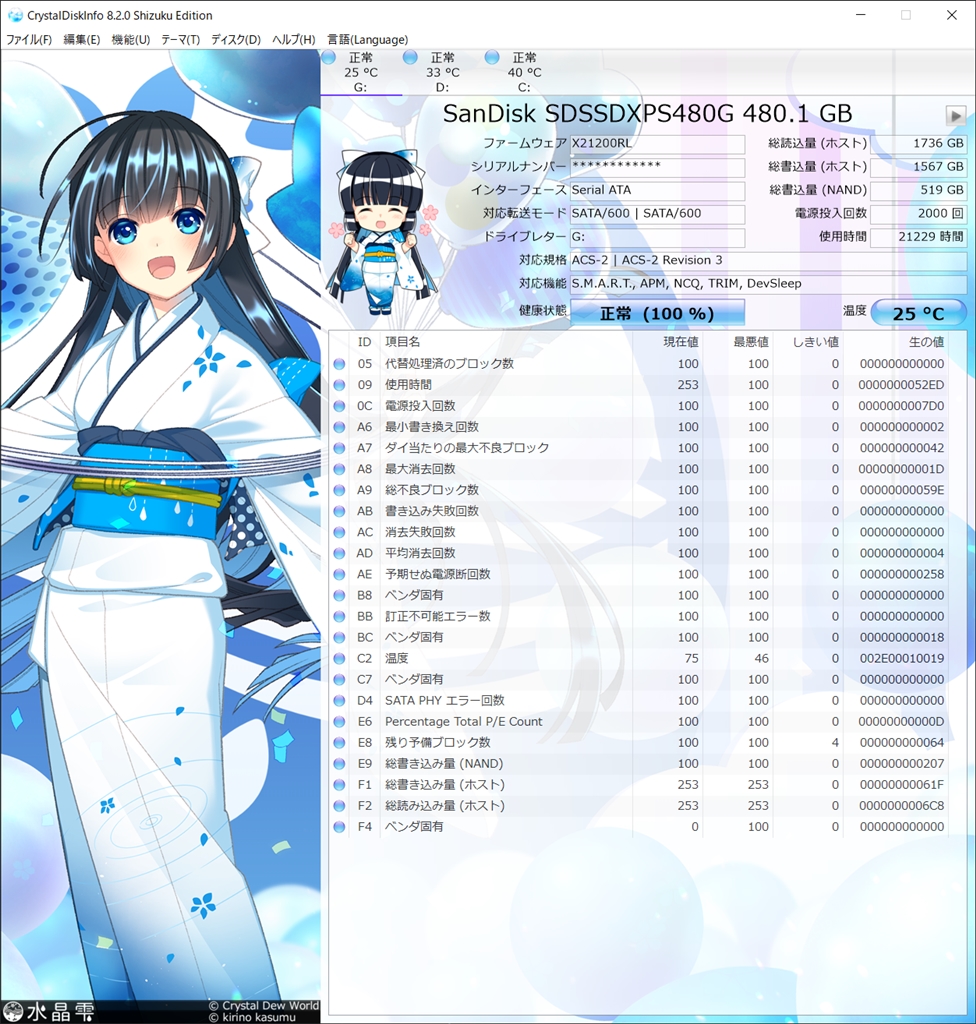Open the ディスク(D) menu
The image size is (976, 1024).
click(236, 39)
